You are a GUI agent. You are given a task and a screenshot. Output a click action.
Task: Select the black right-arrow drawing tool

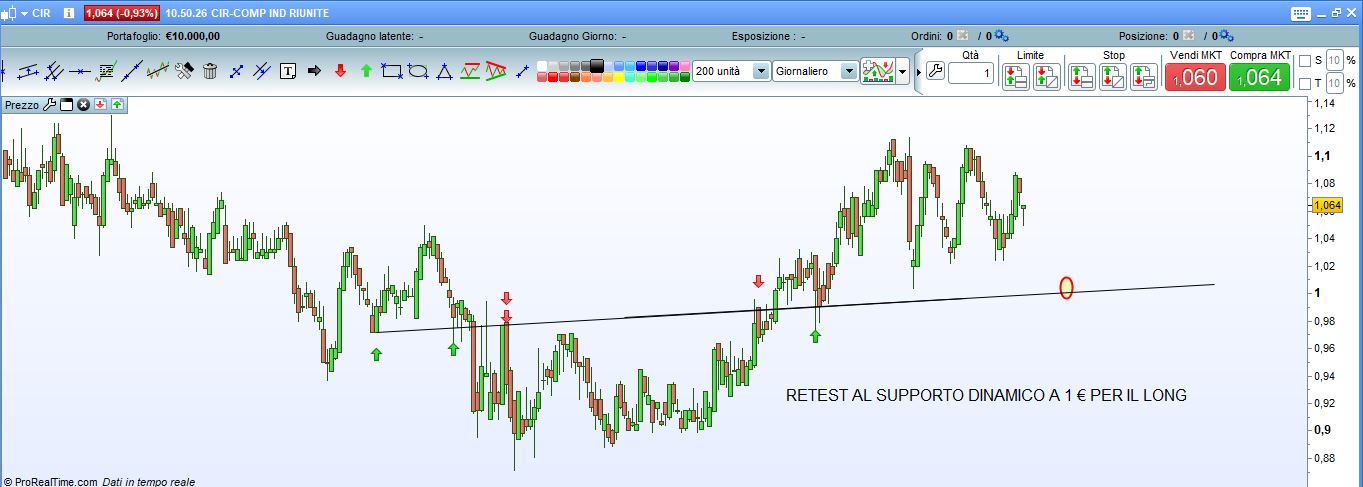click(x=314, y=71)
